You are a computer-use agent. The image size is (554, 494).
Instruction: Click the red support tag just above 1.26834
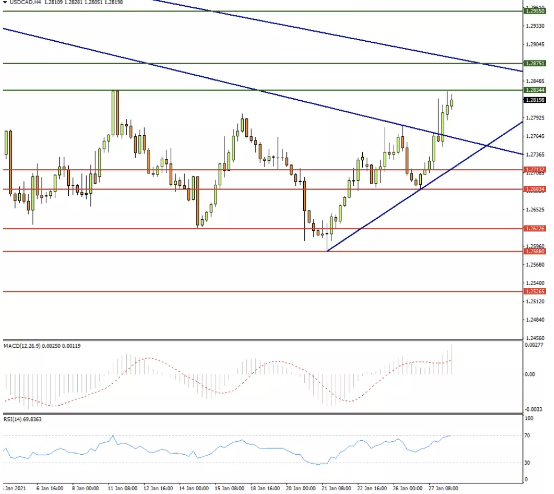tap(535, 170)
